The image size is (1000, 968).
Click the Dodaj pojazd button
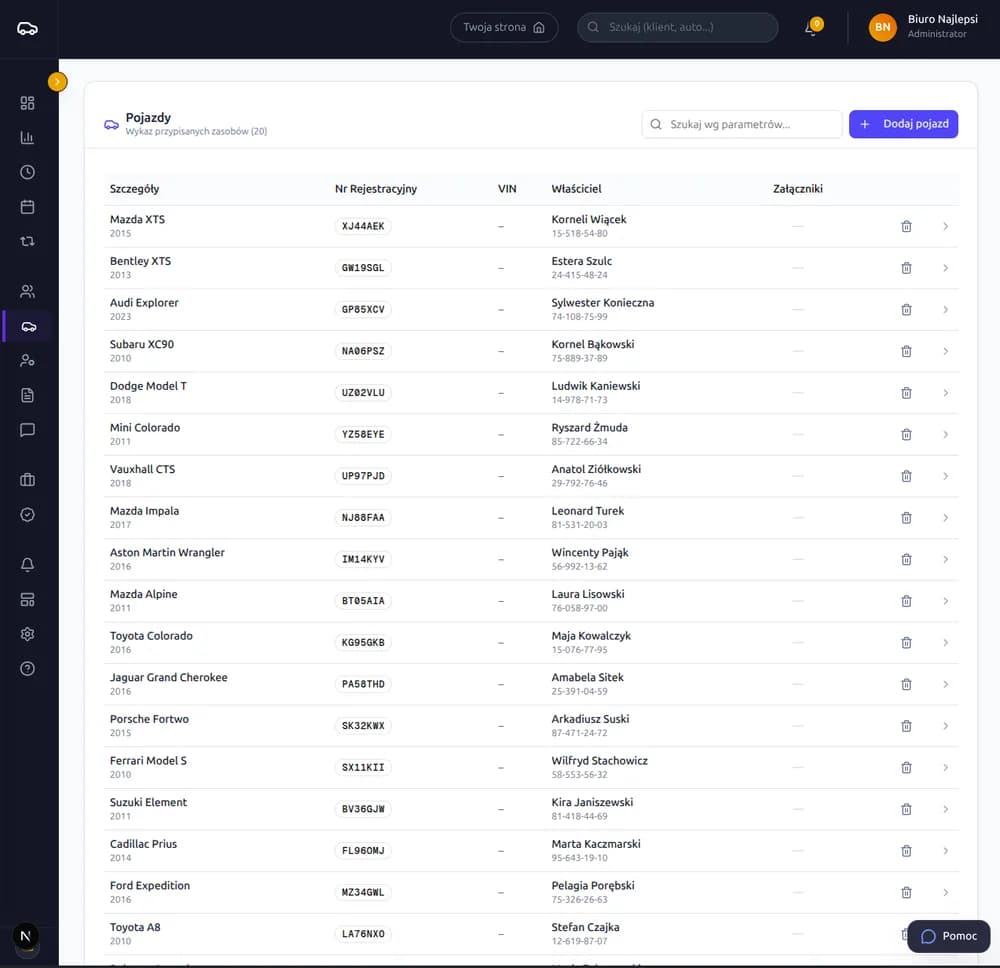[903, 124]
